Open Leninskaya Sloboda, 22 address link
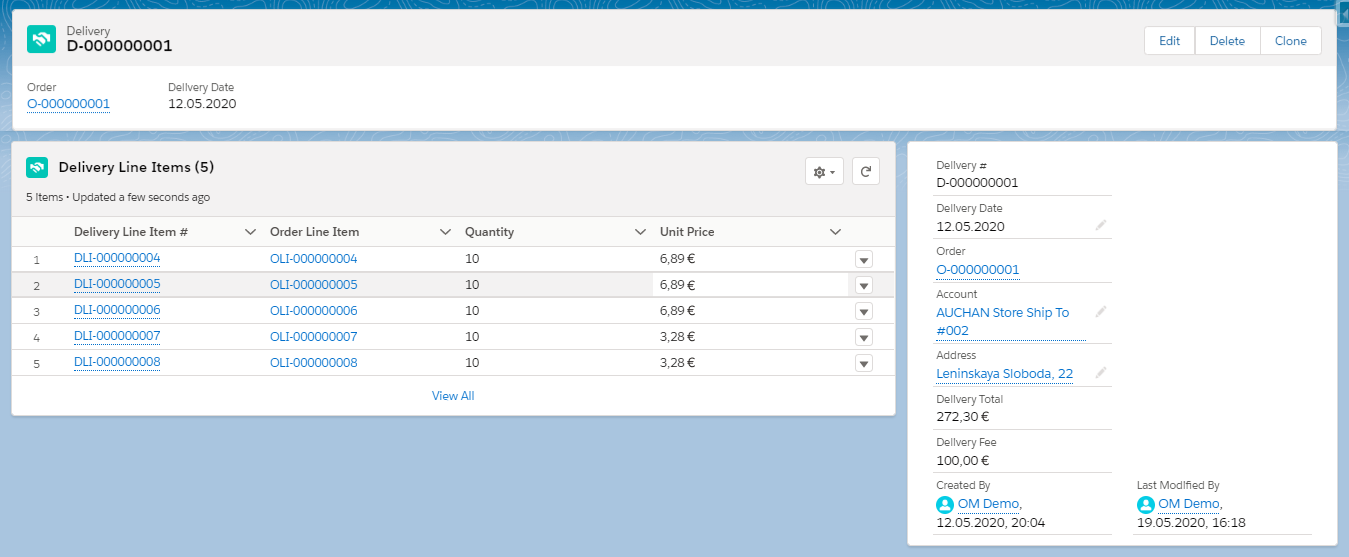 pos(1004,374)
